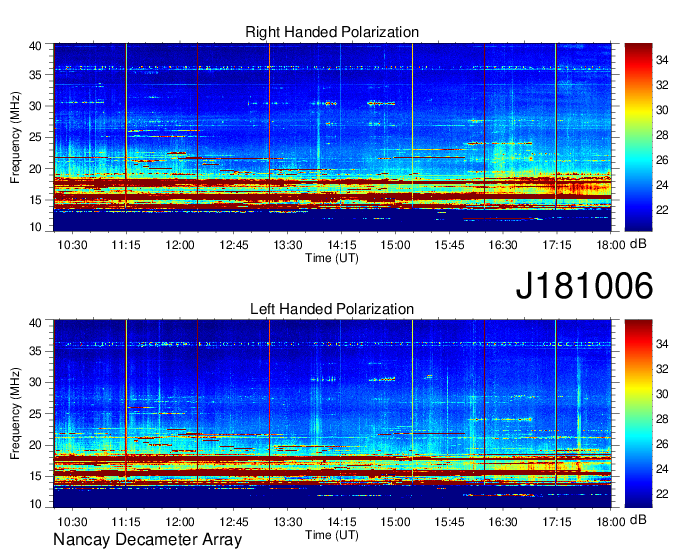680x552 pixels.
Task: Click "32" dB value on Right Handed color bar
Action: click(662, 85)
